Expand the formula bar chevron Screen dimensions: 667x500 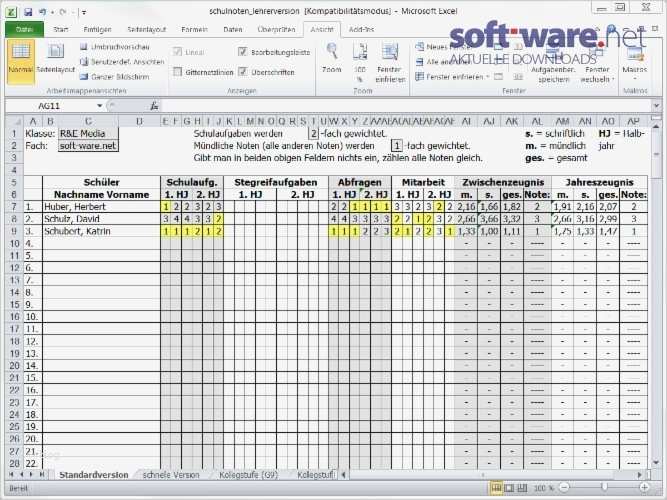[x=656, y=106]
